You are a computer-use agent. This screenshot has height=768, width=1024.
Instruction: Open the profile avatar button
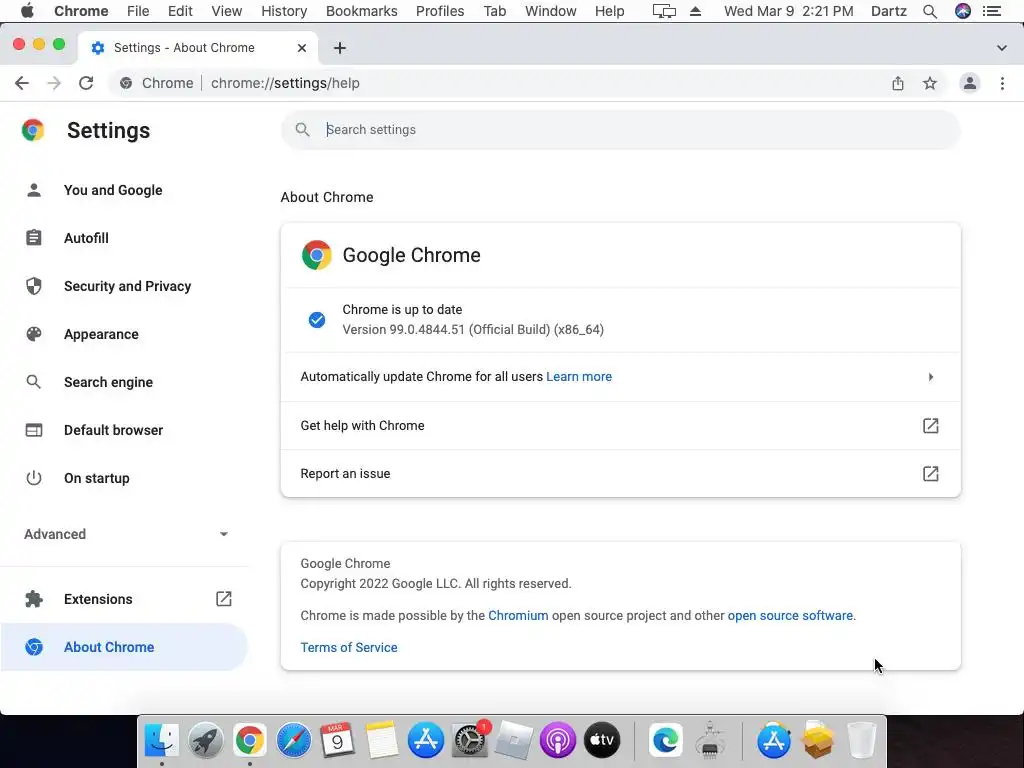click(970, 83)
